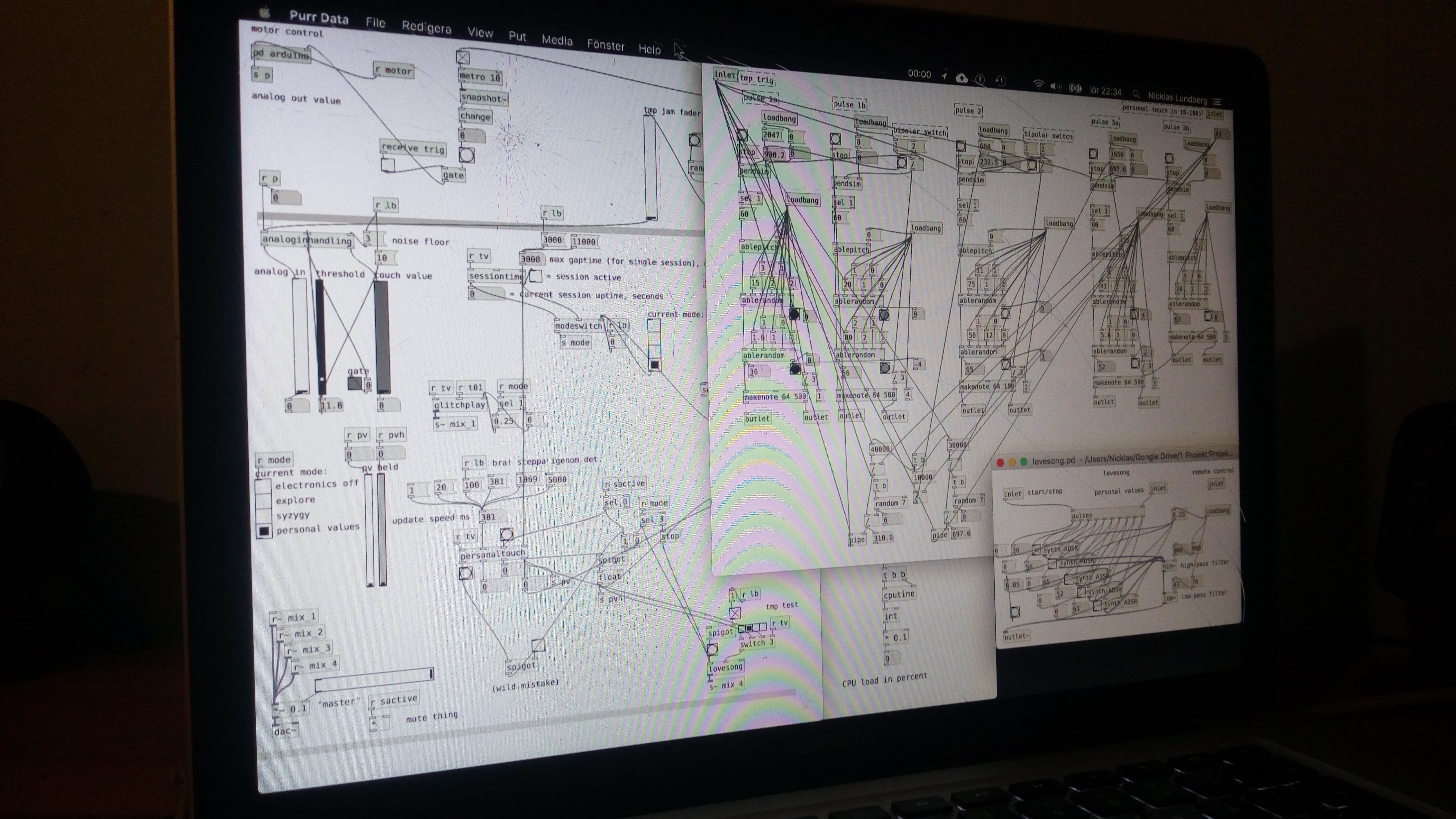Toggle the session active checkbox

535,276
